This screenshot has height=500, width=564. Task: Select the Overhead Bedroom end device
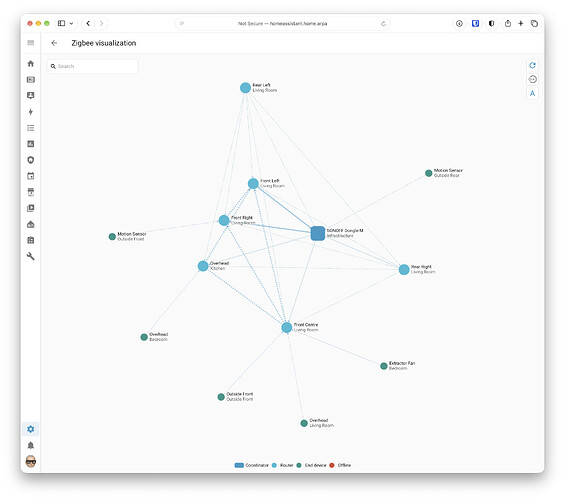[144, 337]
